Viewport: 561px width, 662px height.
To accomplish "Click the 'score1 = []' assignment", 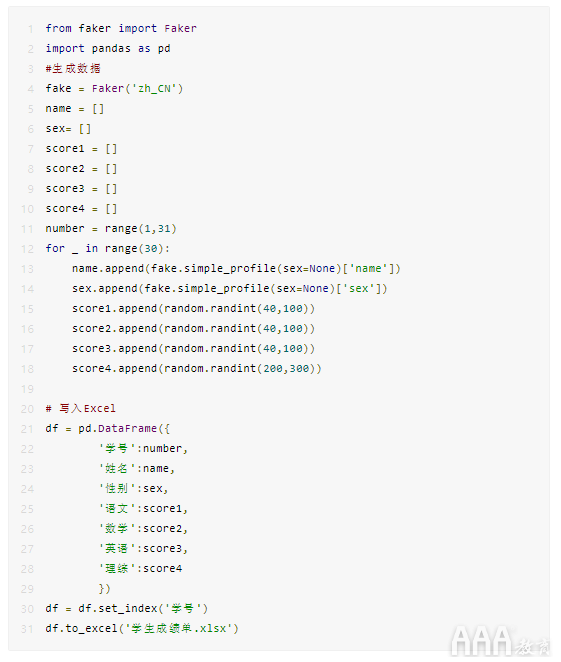I will (x=81, y=149).
